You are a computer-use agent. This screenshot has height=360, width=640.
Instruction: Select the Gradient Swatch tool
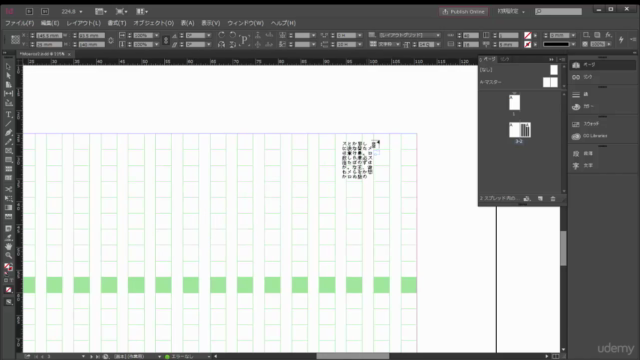[8, 207]
